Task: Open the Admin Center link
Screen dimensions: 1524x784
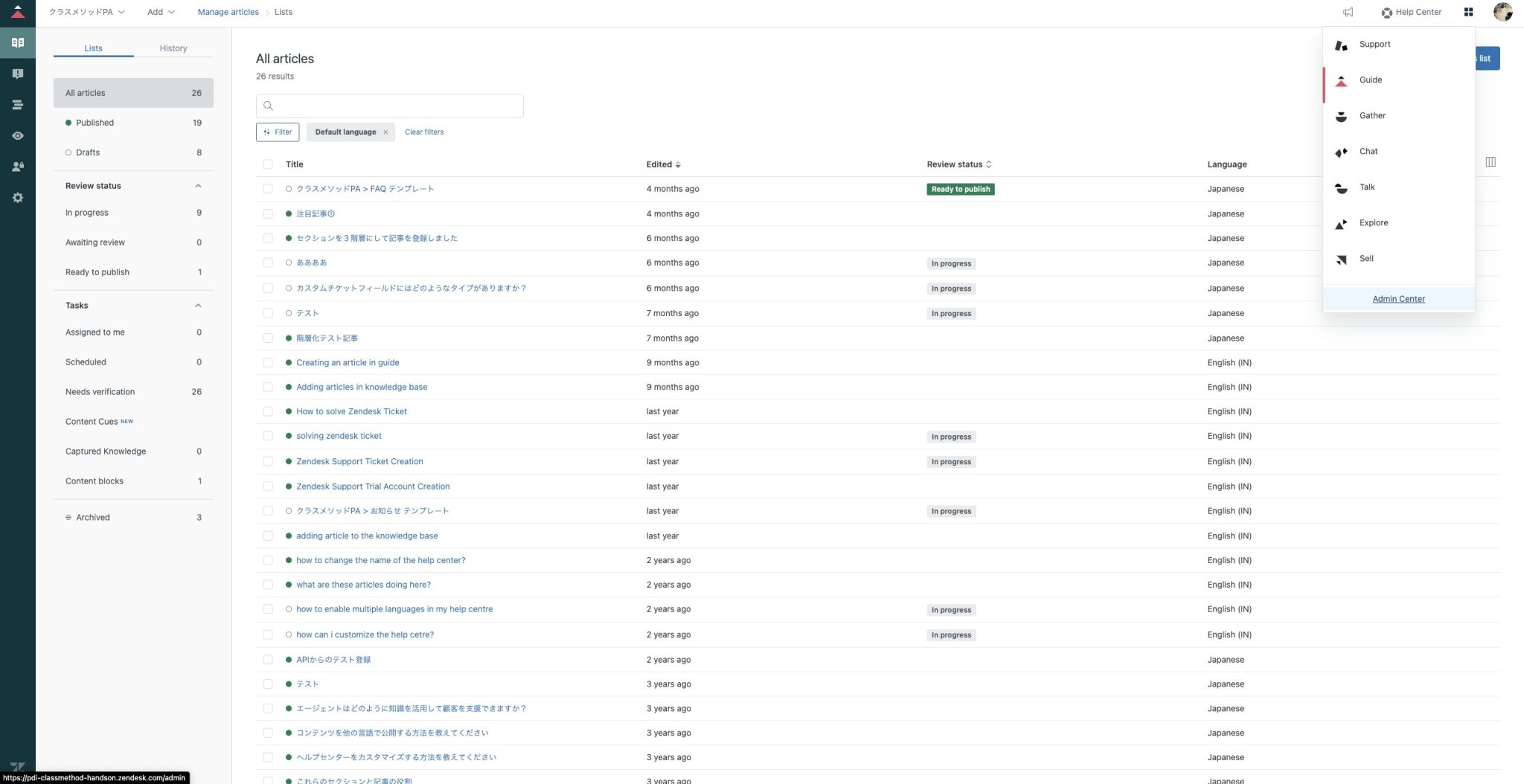Action: point(1398,298)
